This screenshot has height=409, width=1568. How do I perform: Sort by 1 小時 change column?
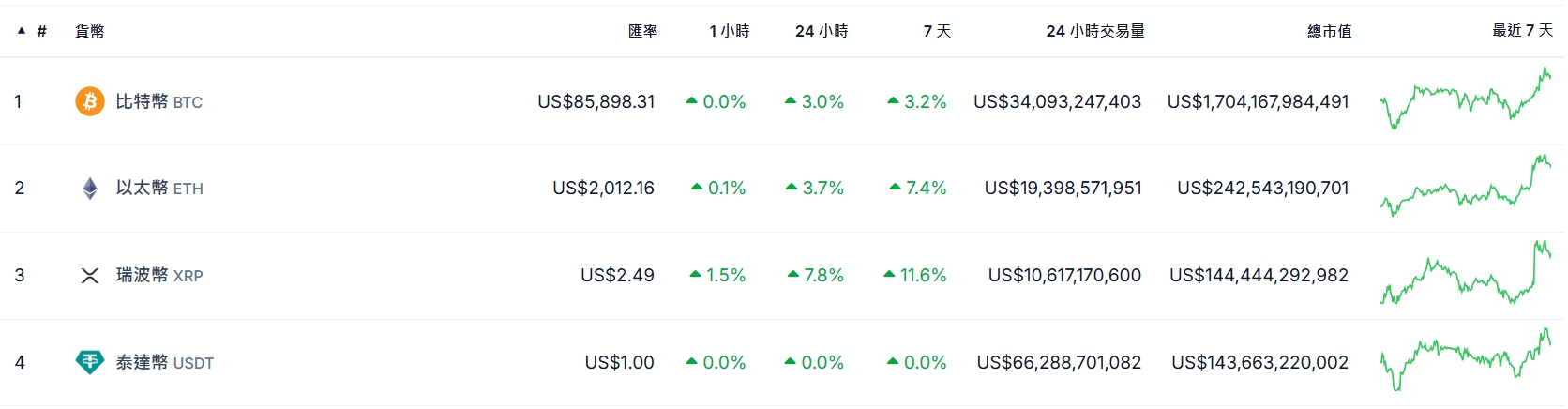(729, 31)
